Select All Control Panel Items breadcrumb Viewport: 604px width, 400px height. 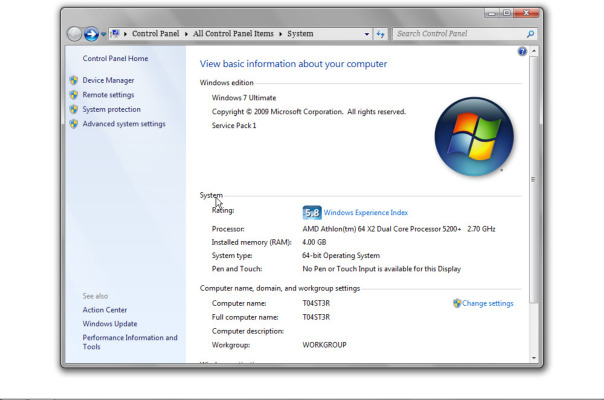(x=233, y=34)
